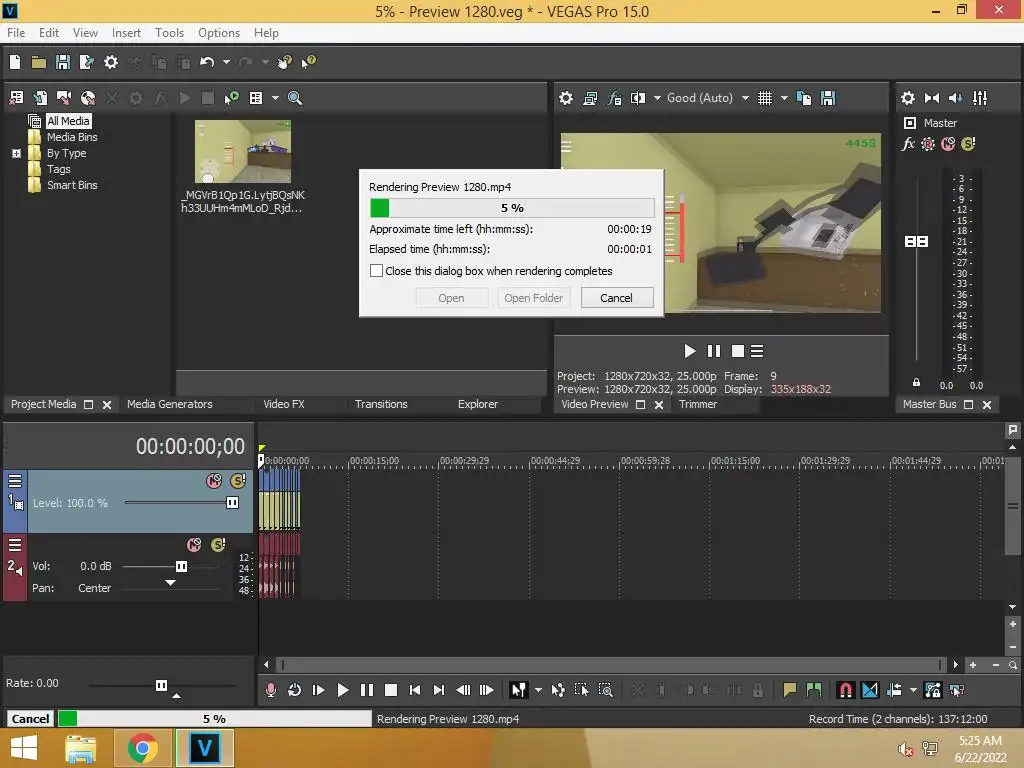Toggle Master bus Solo button

tap(968, 144)
